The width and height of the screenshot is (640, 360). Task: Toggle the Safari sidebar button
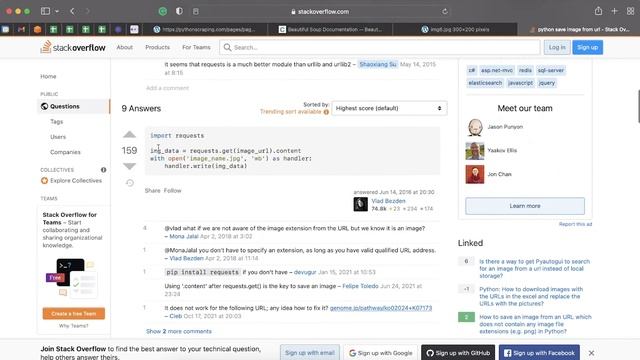coord(45,11)
